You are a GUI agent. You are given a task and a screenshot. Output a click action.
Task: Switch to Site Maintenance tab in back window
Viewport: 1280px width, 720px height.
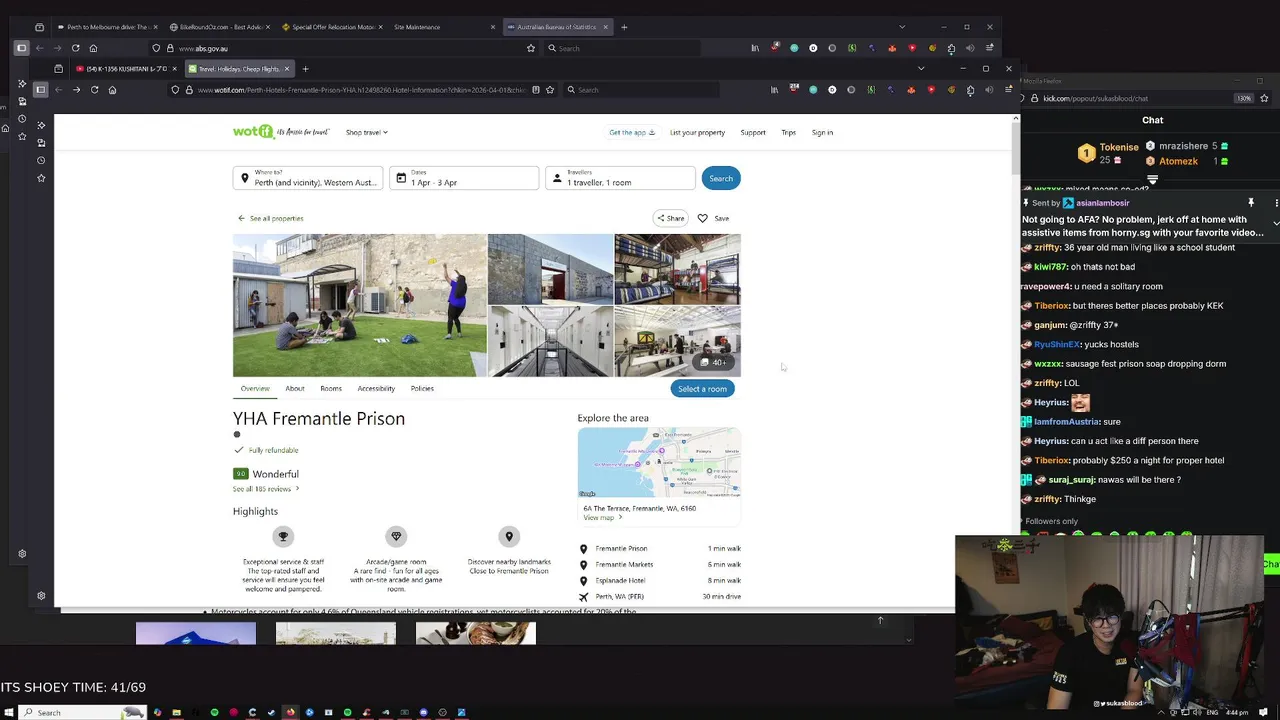click(x=445, y=27)
